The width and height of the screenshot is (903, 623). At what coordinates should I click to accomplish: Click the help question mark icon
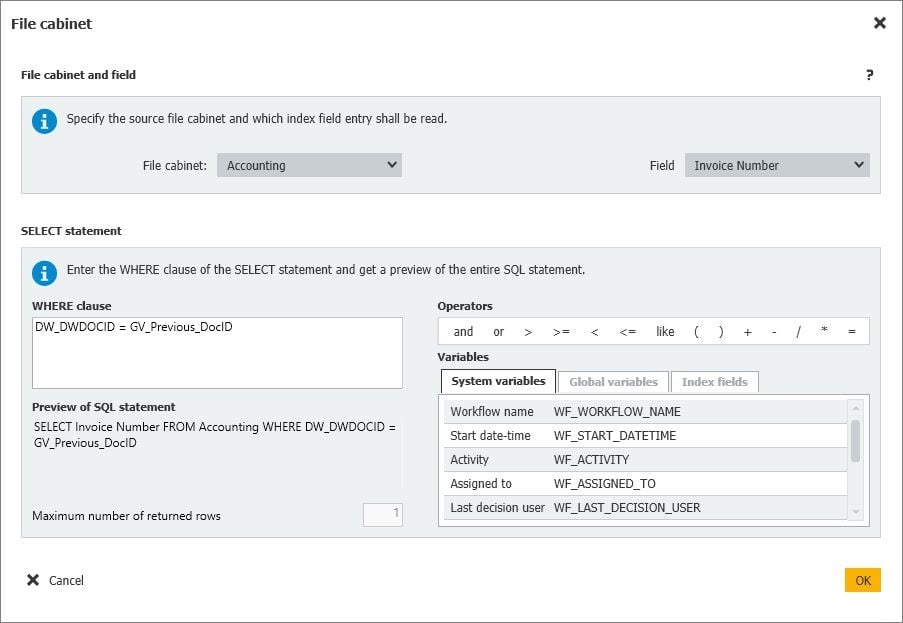coord(869,75)
